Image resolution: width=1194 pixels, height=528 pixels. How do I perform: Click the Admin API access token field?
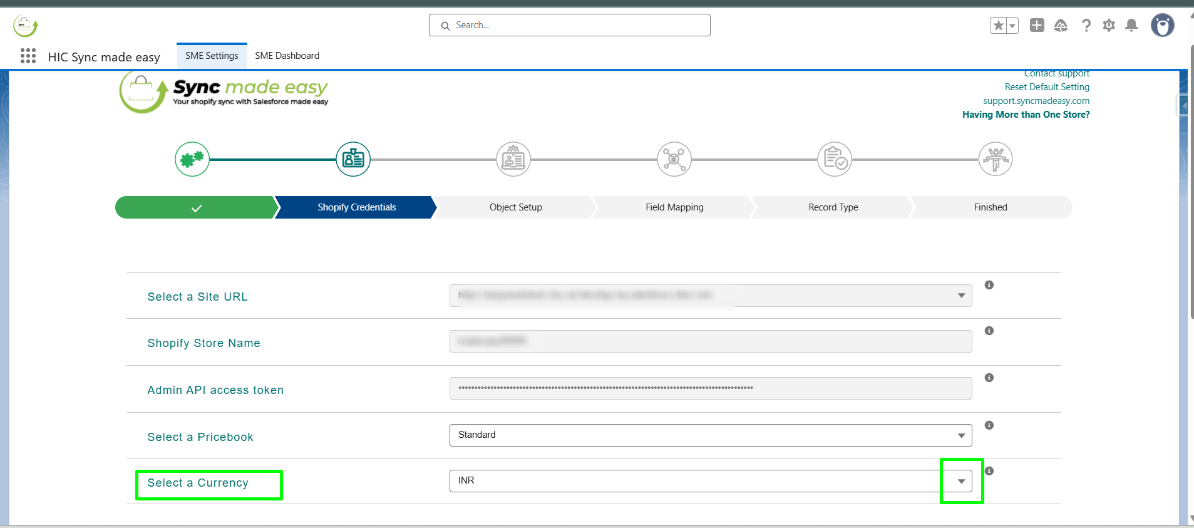(x=710, y=388)
